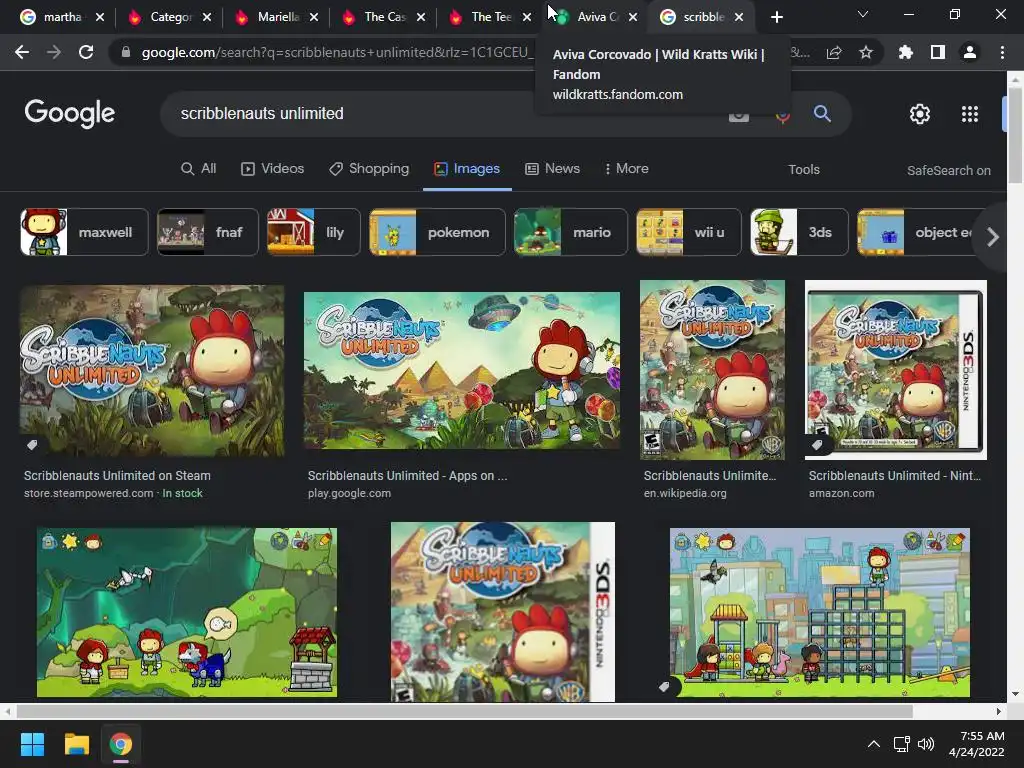The image size is (1024, 768).
Task: Go back to previous page
Action: pos(22,52)
